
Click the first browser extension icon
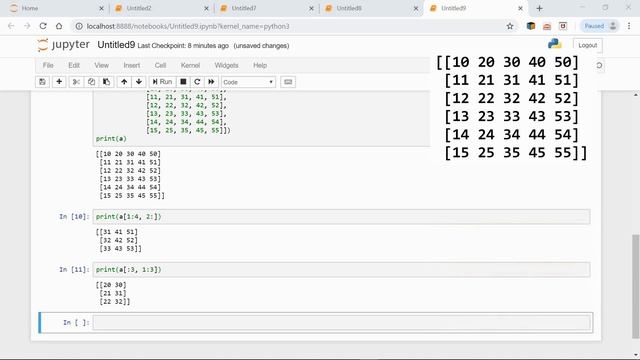(x=531, y=26)
